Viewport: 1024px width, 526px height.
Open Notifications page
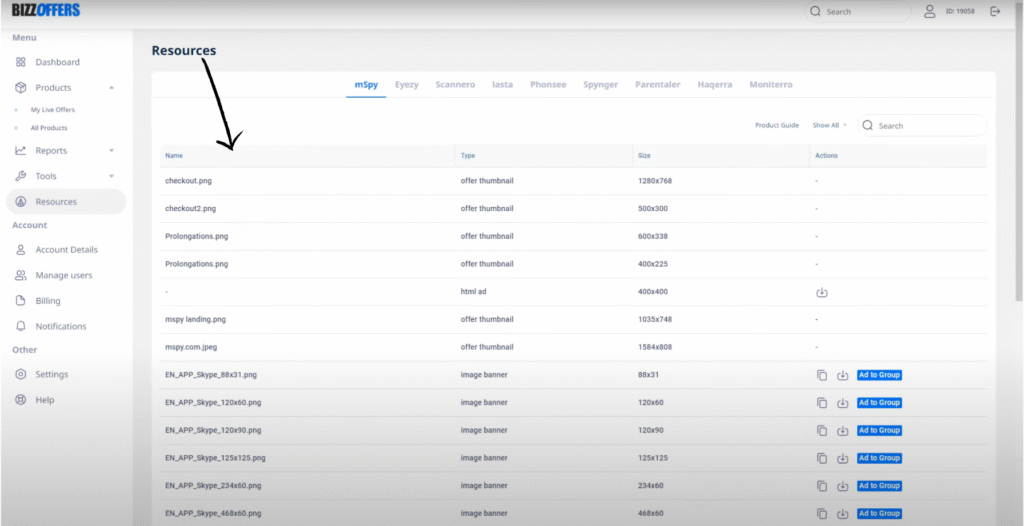(61, 326)
